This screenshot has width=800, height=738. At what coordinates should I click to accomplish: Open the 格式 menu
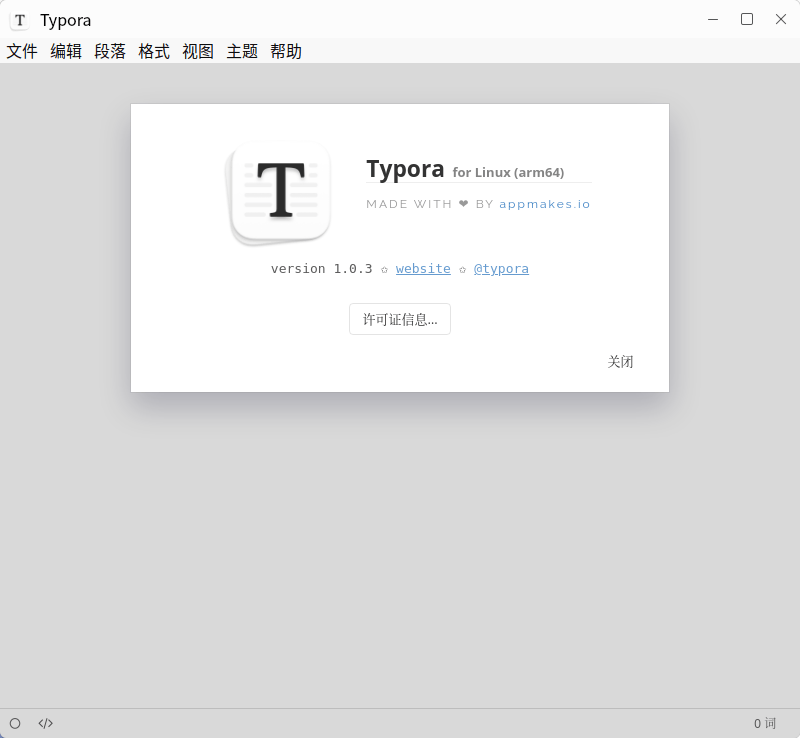154,51
